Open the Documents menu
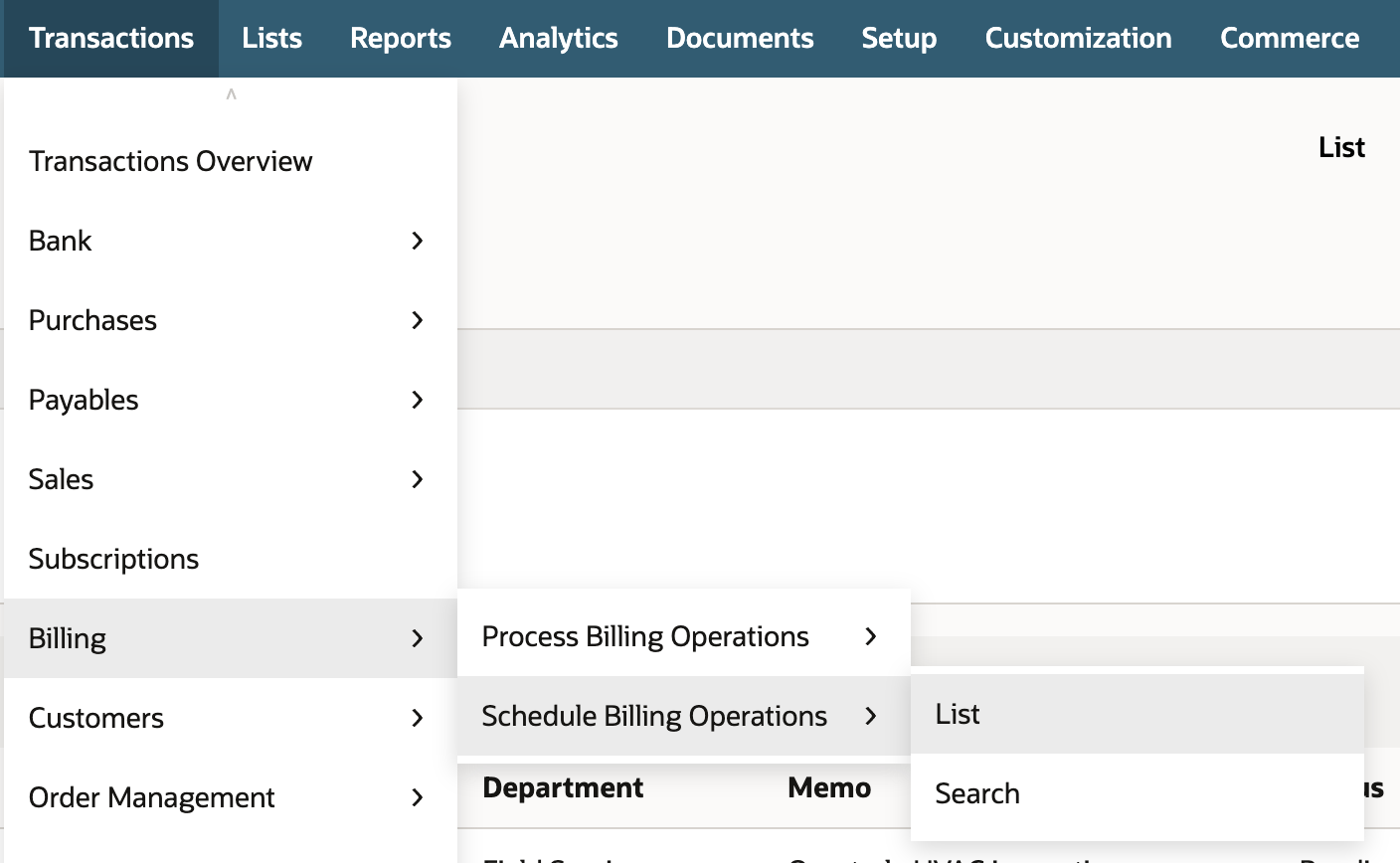 click(x=740, y=38)
